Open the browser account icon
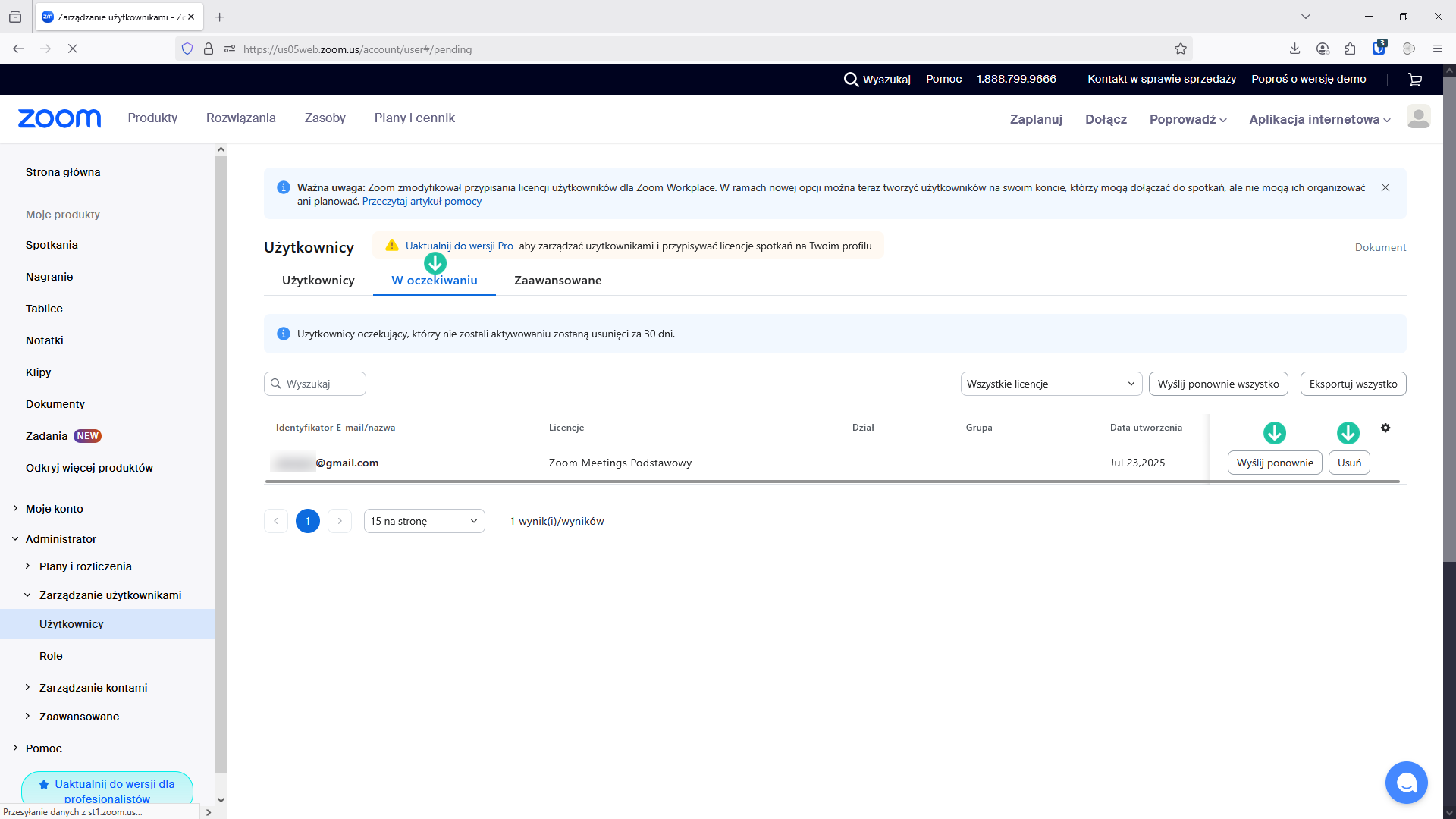The width and height of the screenshot is (1456, 819). tap(1323, 49)
